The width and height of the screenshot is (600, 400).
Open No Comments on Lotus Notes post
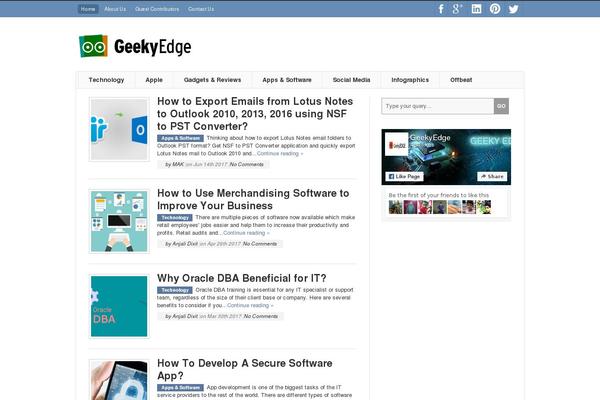(246, 164)
